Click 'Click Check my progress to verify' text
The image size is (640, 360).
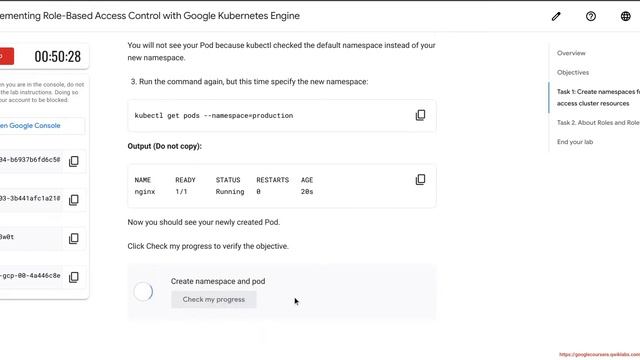pos(208,246)
